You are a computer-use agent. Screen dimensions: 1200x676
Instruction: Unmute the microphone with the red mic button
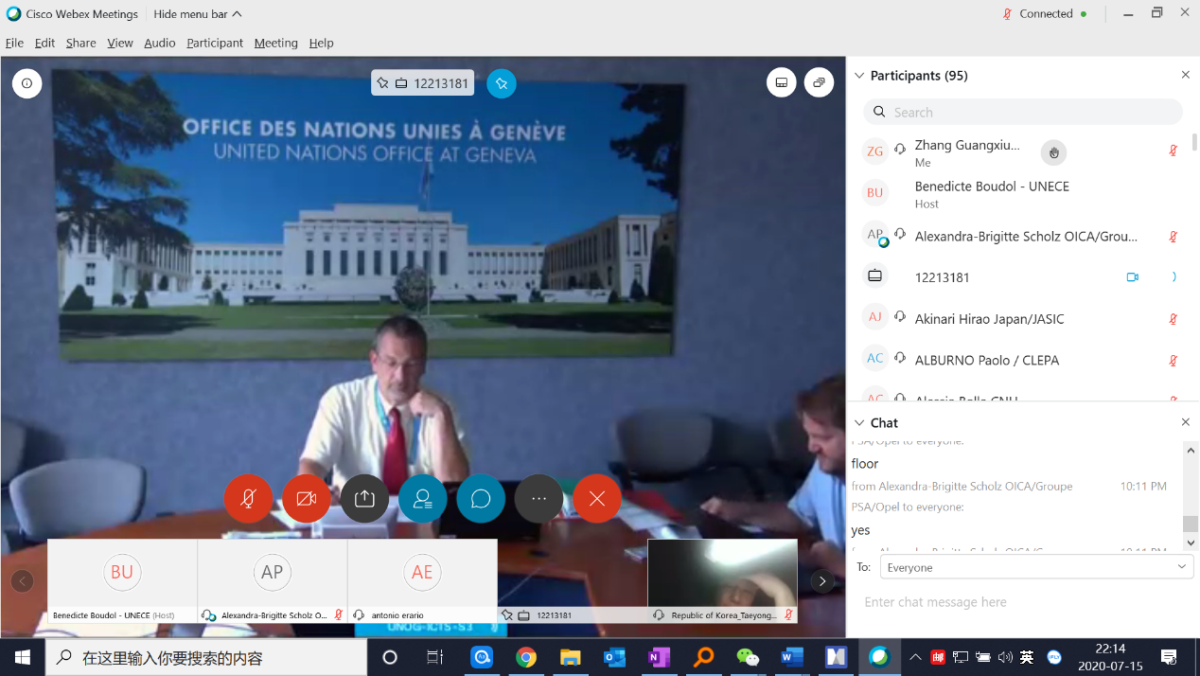coord(248,498)
